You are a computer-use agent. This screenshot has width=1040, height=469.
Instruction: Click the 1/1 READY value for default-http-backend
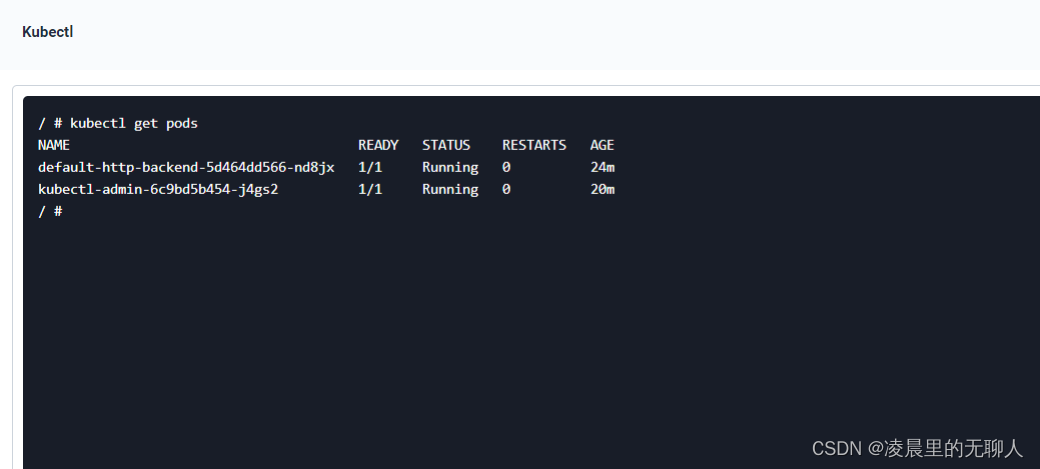(370, 168)
